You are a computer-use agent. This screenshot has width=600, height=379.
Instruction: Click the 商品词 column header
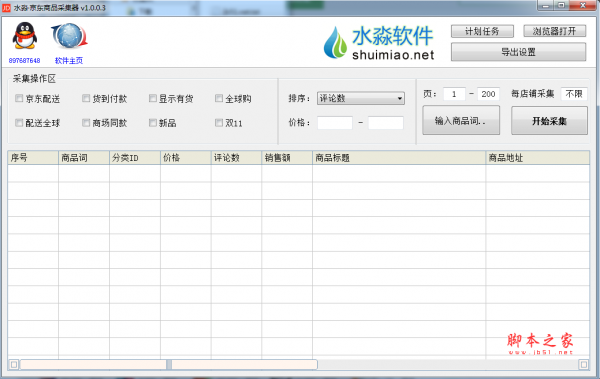click(84, 158)
